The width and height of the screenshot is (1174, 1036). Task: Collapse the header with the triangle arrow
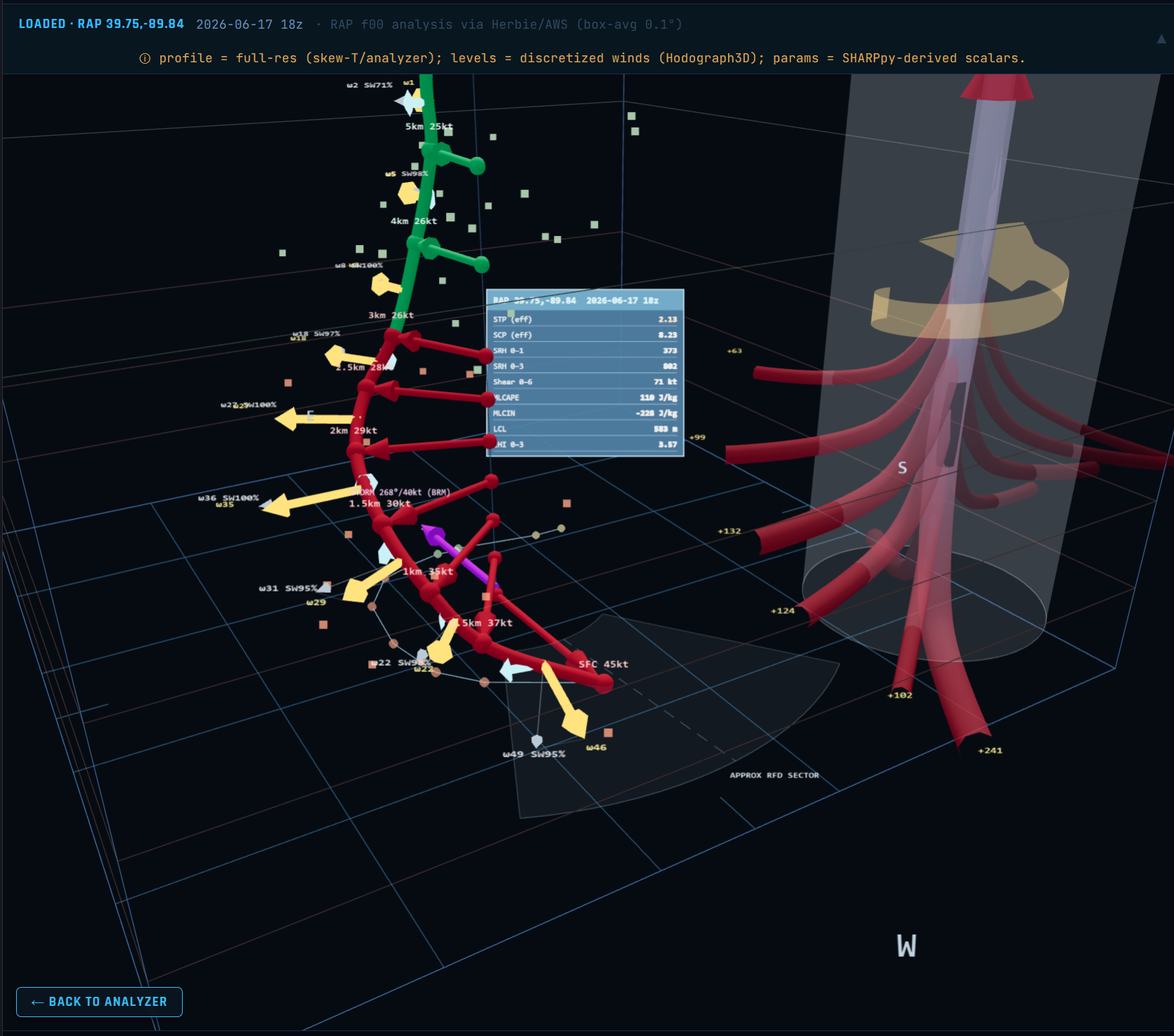pyautogui.click(x=1161, y=39)
